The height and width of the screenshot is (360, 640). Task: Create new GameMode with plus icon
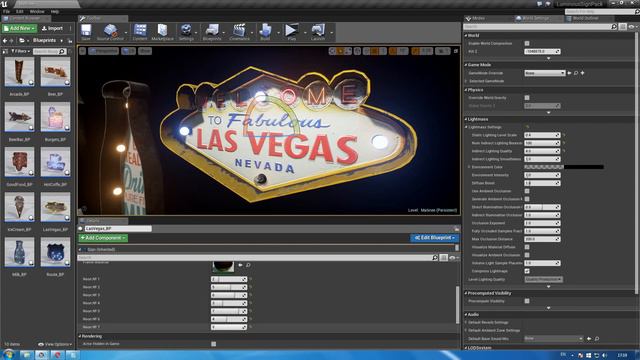click(x=582, y=73)
